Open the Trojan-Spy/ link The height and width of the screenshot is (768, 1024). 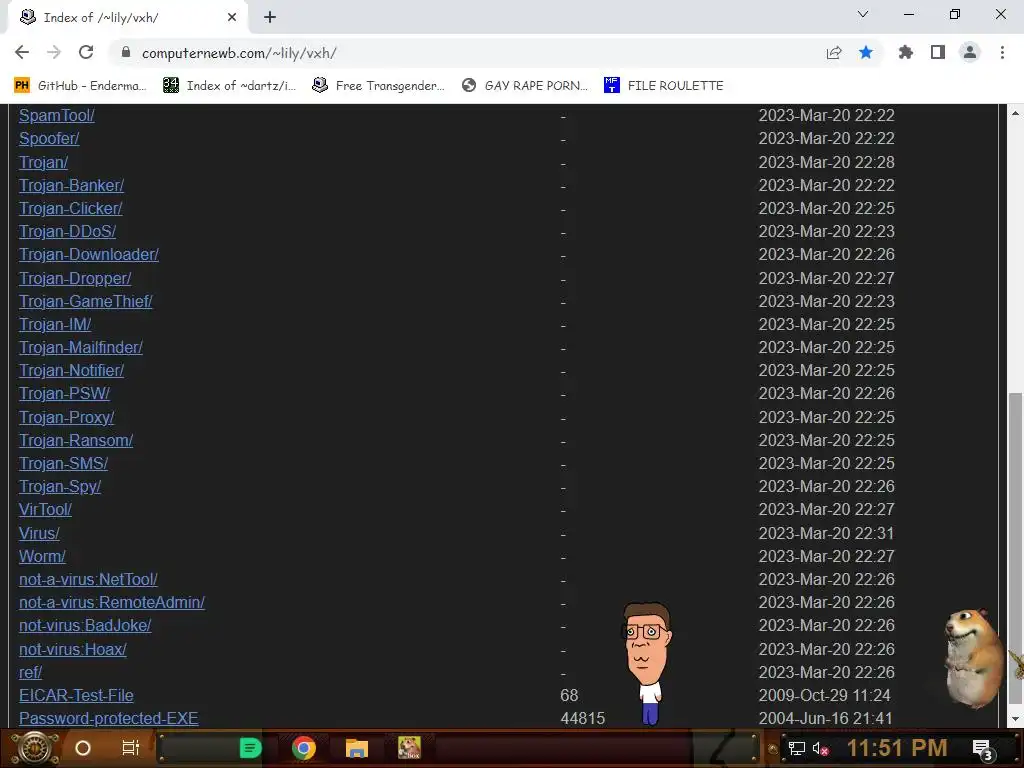click(x=60, y=487)
